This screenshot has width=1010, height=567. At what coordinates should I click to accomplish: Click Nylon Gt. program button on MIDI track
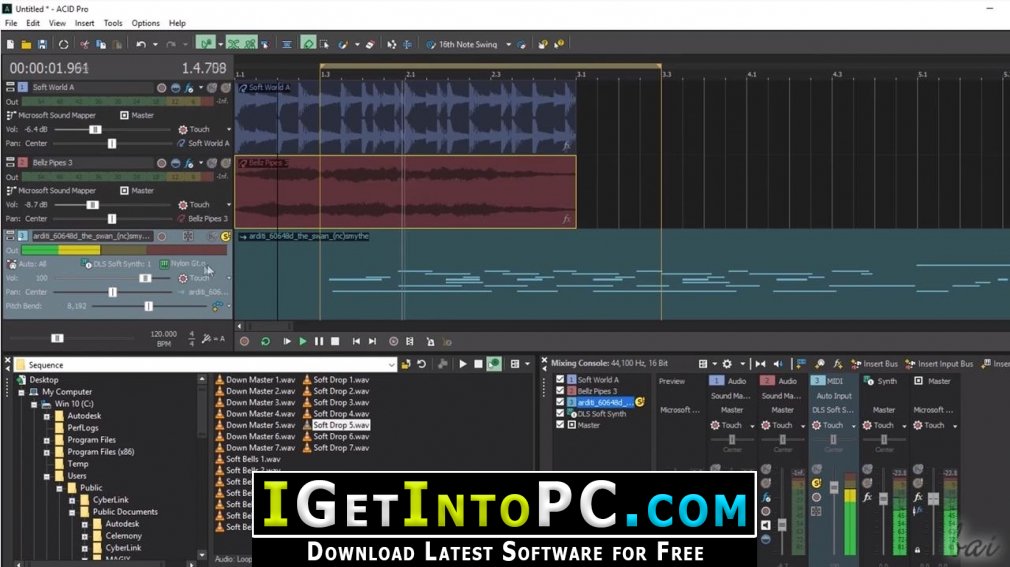[183, 264]
